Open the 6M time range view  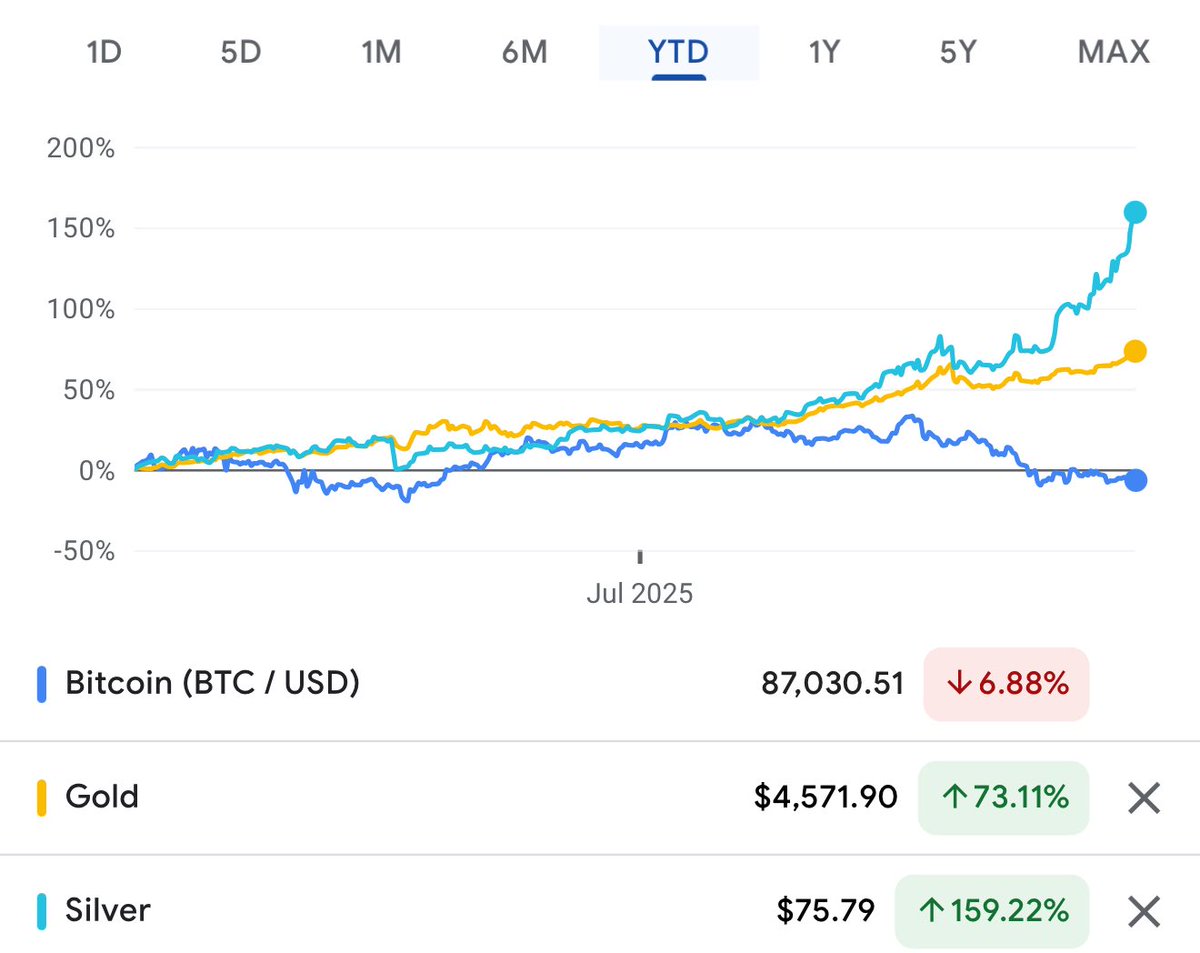click(524, 51)
